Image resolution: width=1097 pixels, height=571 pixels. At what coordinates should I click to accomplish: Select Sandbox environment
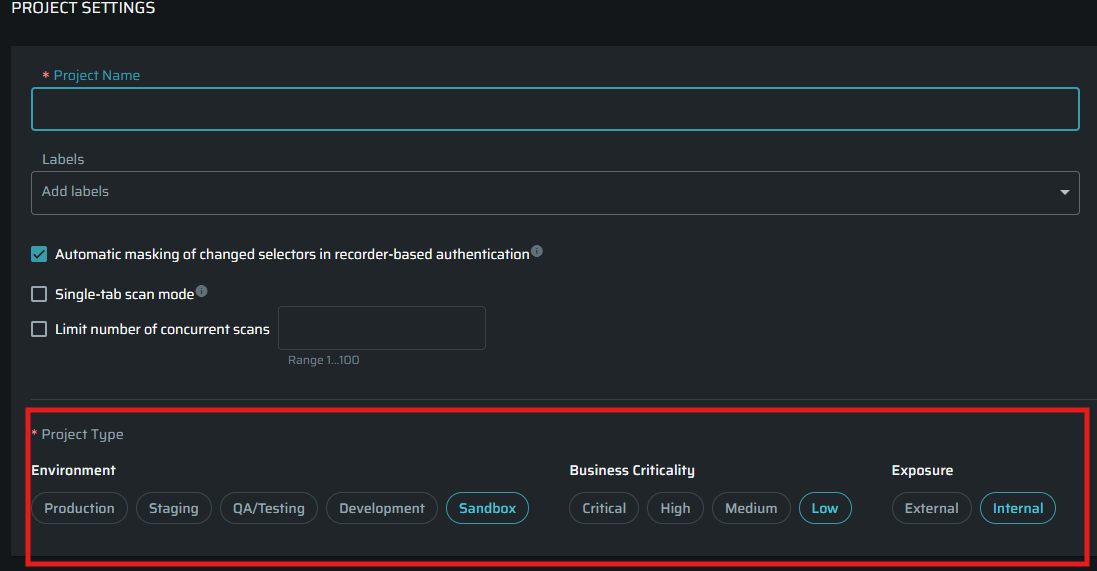coord(488,508)
